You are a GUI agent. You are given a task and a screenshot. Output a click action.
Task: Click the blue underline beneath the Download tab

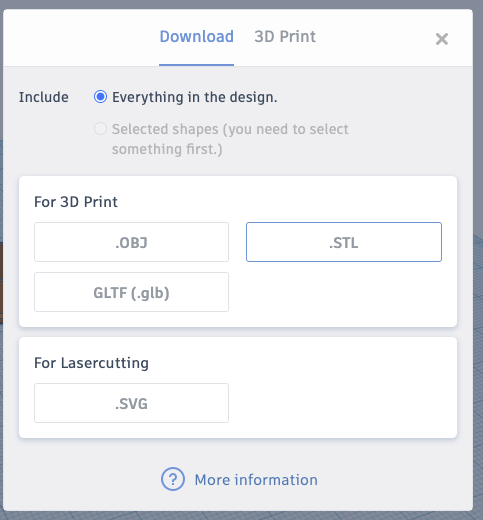tap(196, 65)
